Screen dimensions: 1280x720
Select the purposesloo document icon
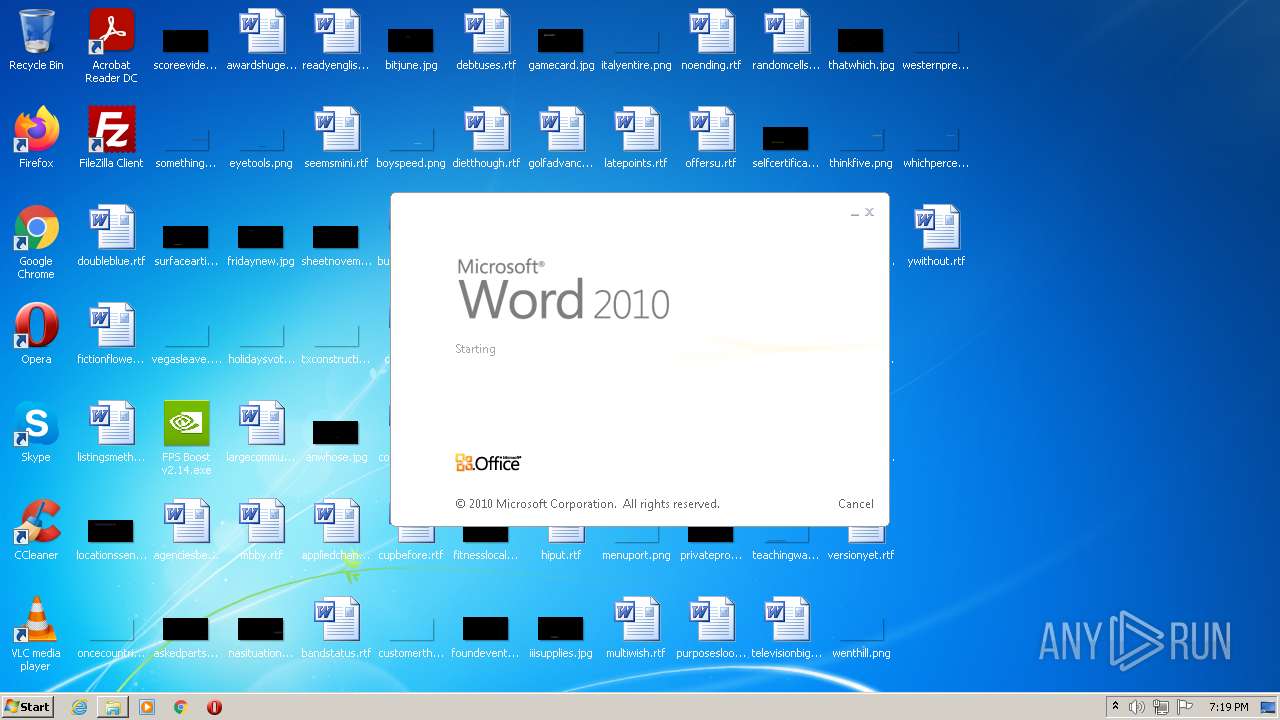click(711, 628)
